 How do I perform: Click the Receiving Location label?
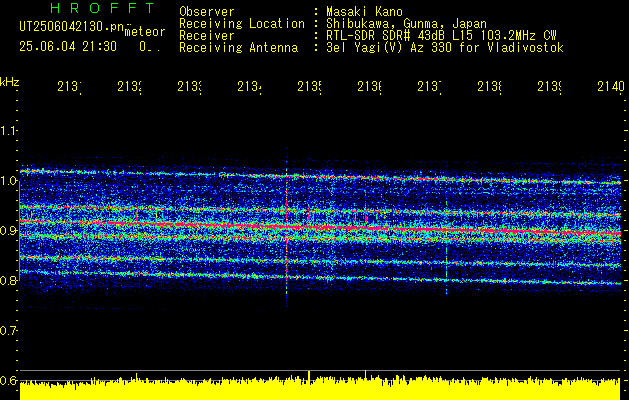point(242,24)
